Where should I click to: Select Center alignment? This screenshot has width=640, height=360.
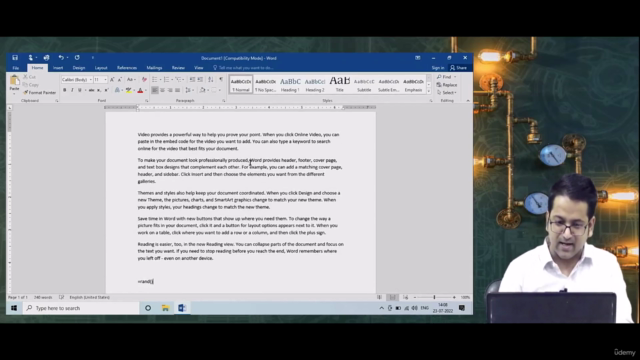162,90
